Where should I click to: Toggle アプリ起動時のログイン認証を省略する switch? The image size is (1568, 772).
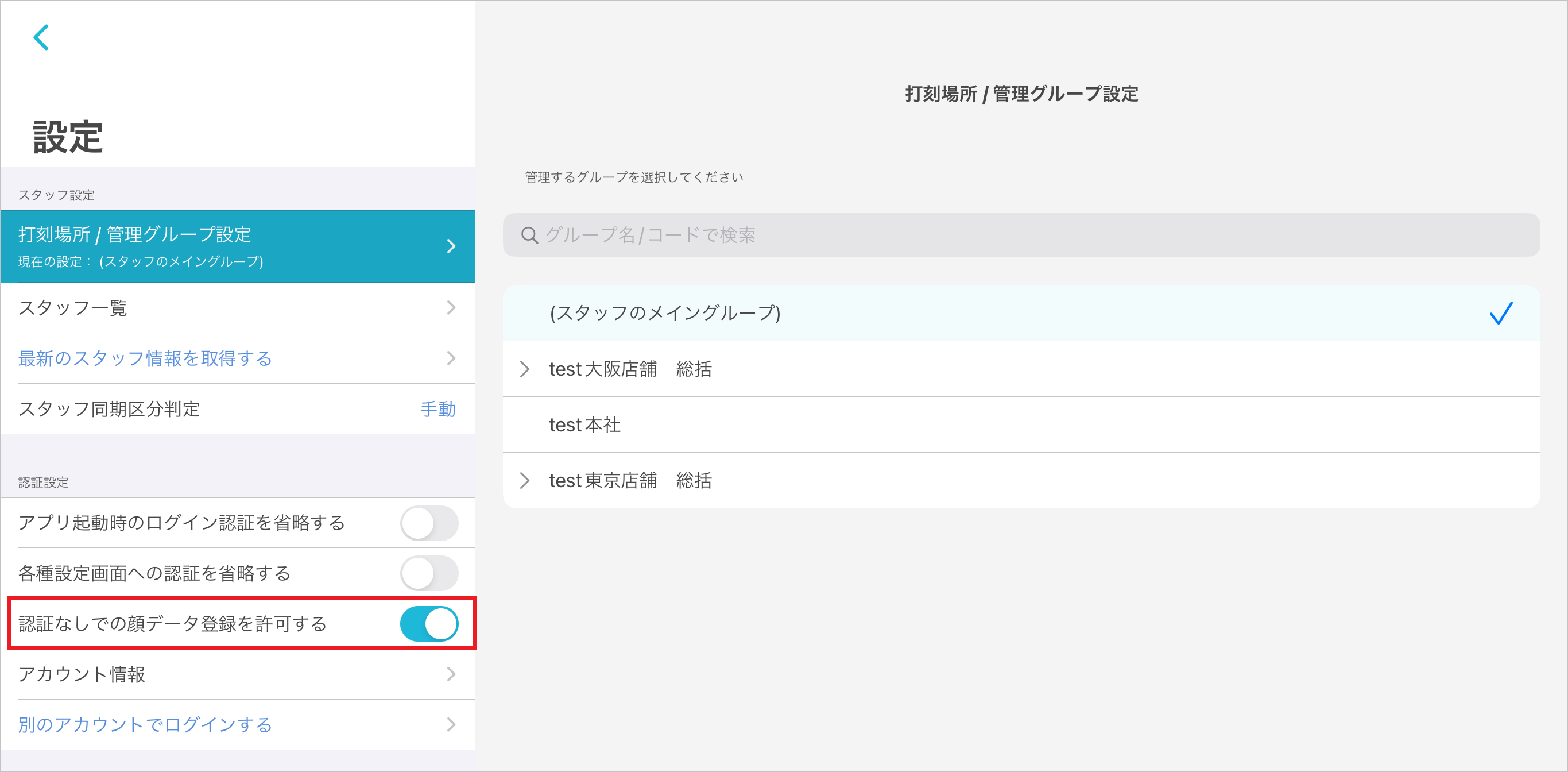429,523
